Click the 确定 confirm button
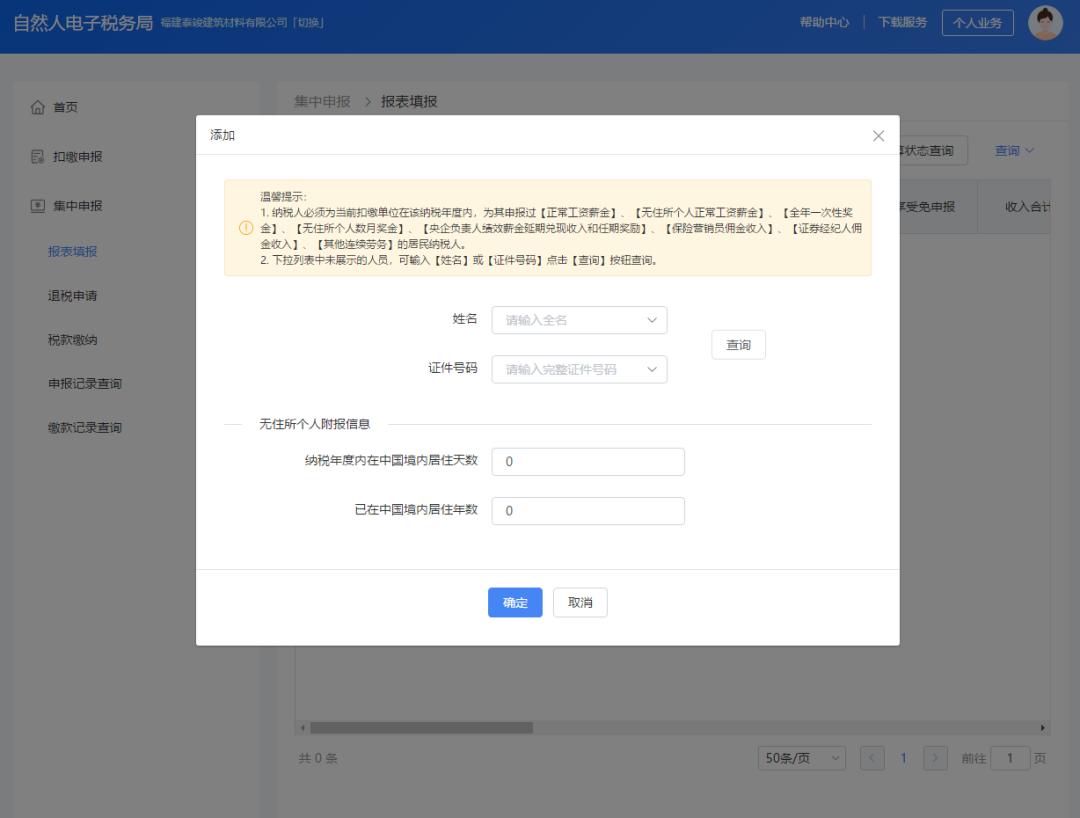1080x818 pixels. (515, 602)
